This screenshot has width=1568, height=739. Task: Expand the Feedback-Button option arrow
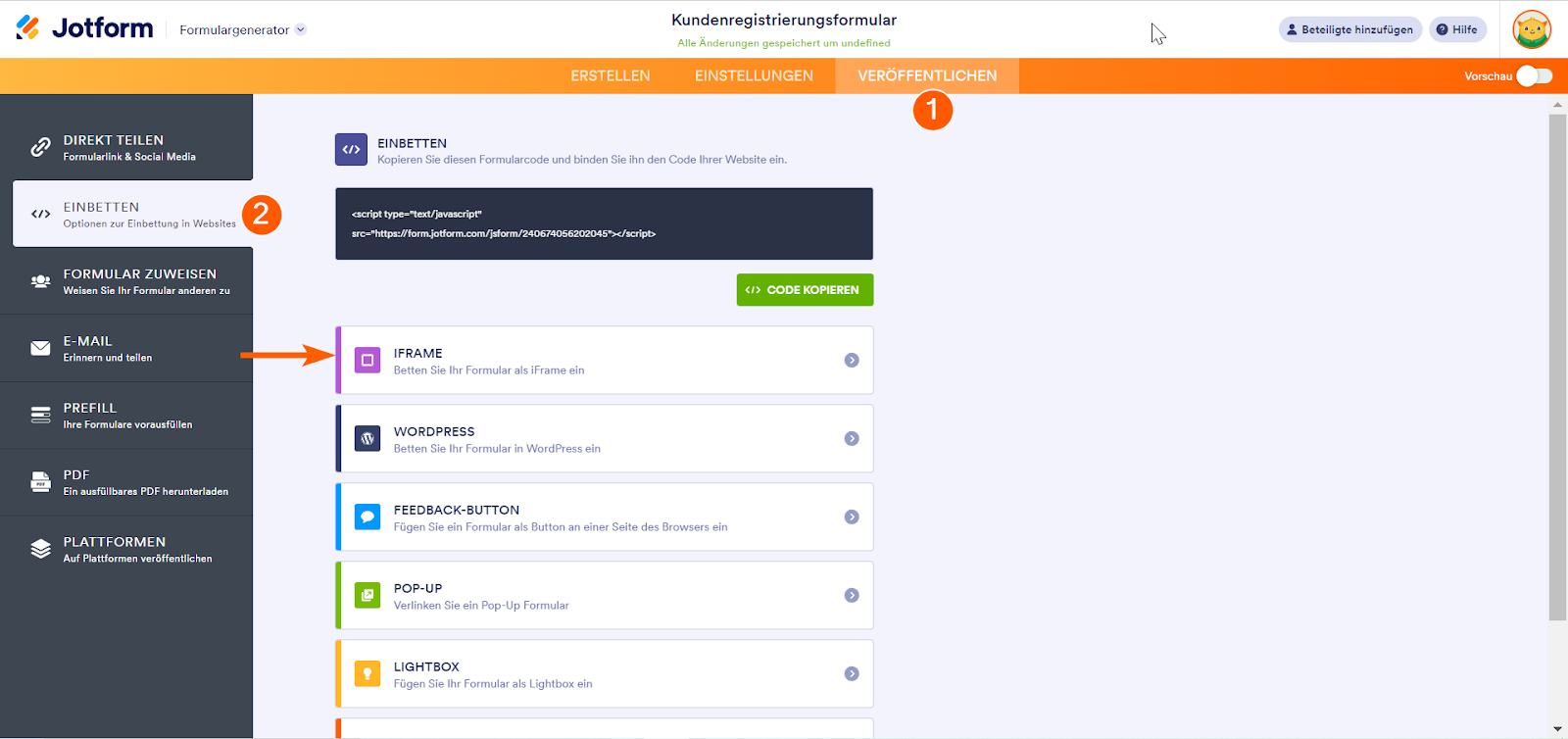852,517
